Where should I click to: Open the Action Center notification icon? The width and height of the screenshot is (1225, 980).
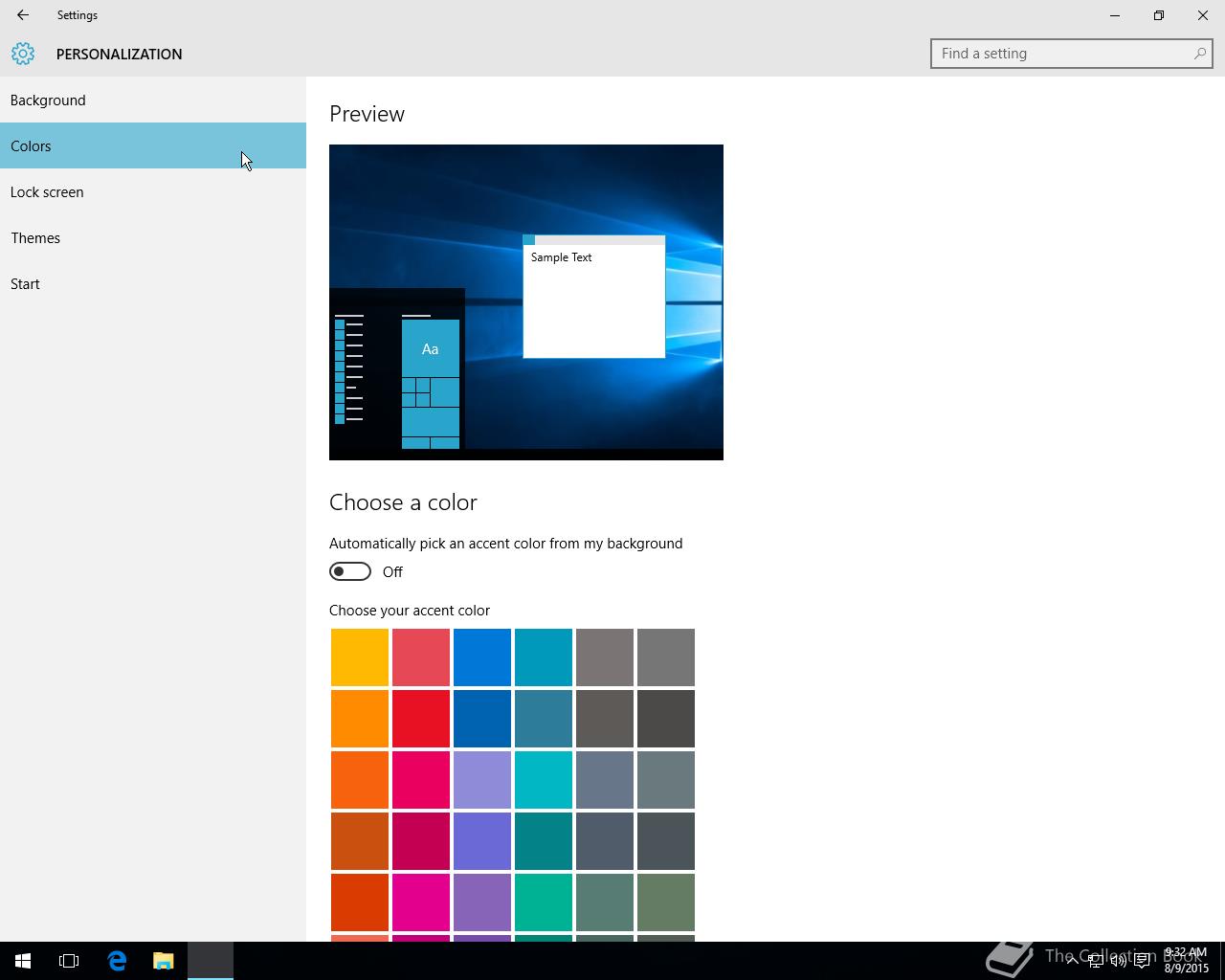1142,961
